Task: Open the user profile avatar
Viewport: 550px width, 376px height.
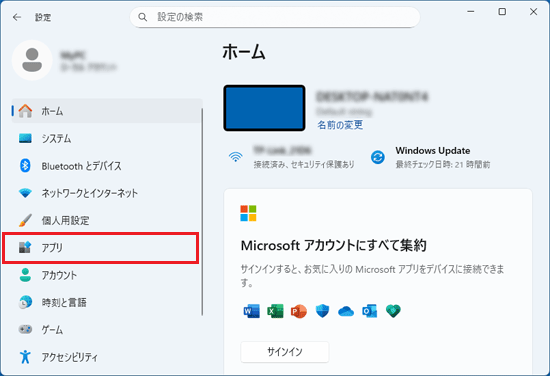Action: point(32,60)
